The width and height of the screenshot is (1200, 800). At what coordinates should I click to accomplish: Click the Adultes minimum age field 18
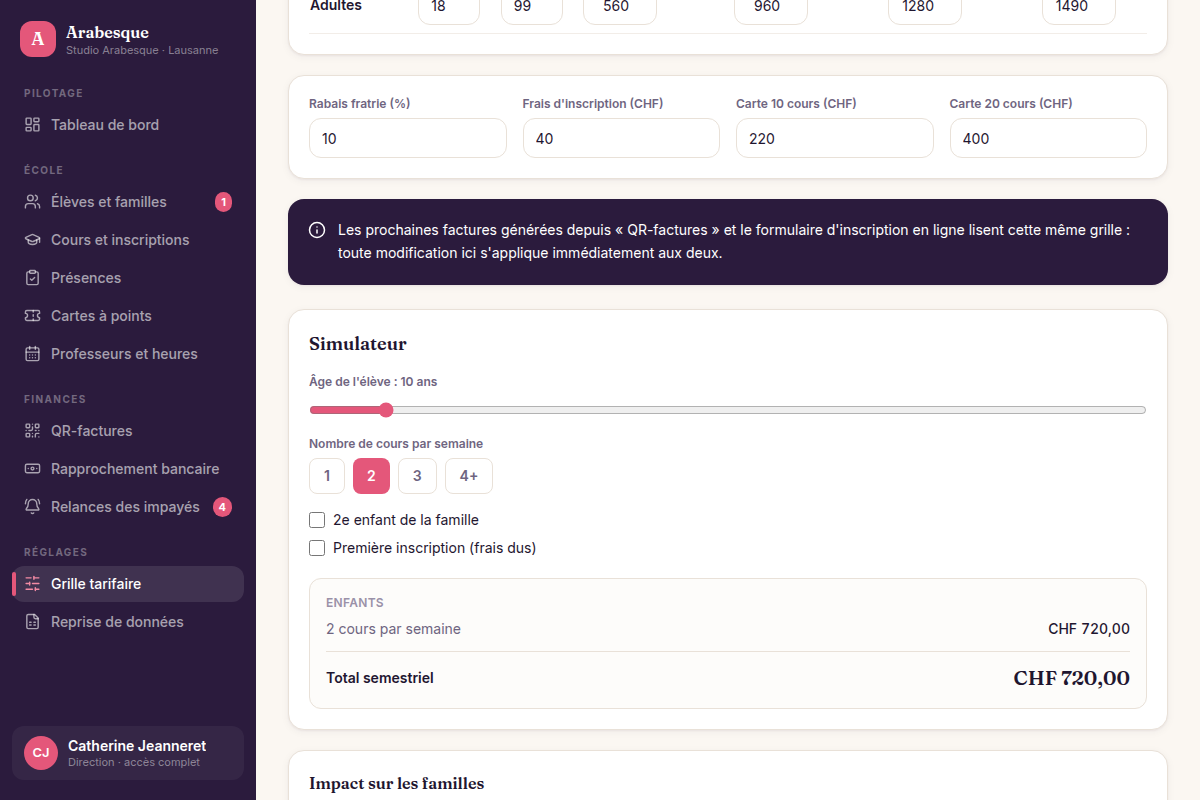(449, 10)
